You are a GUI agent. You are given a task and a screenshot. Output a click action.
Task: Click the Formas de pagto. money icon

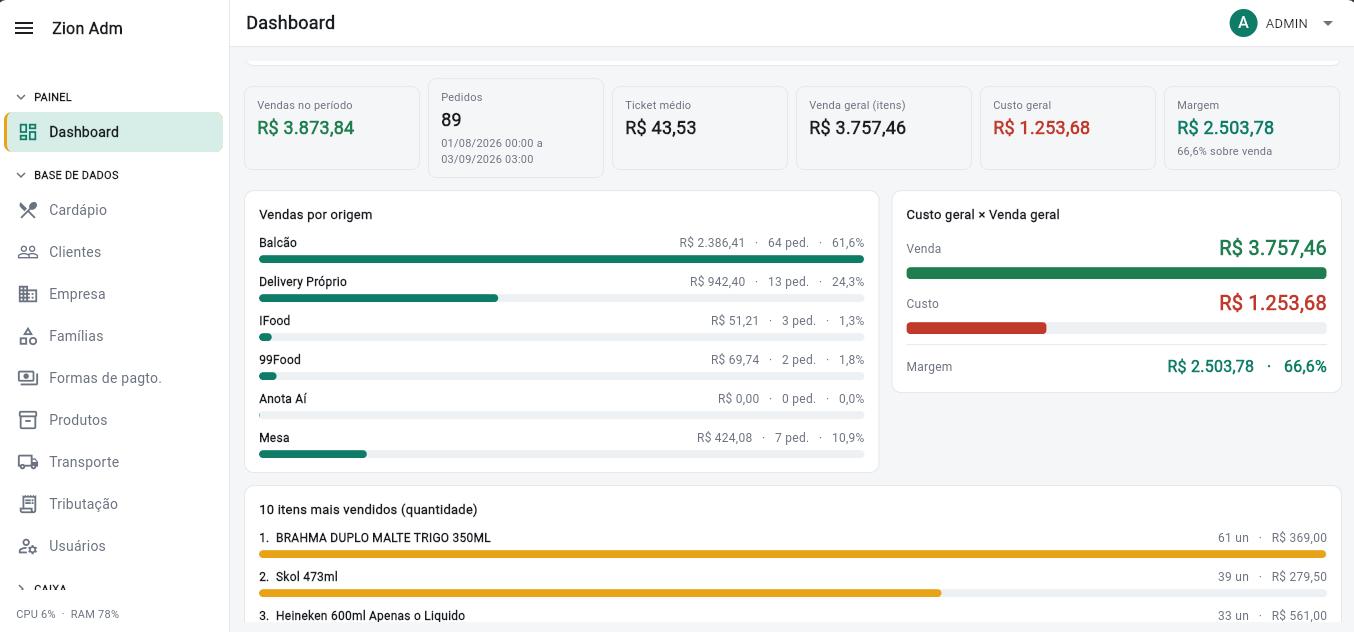click(28, 378)
